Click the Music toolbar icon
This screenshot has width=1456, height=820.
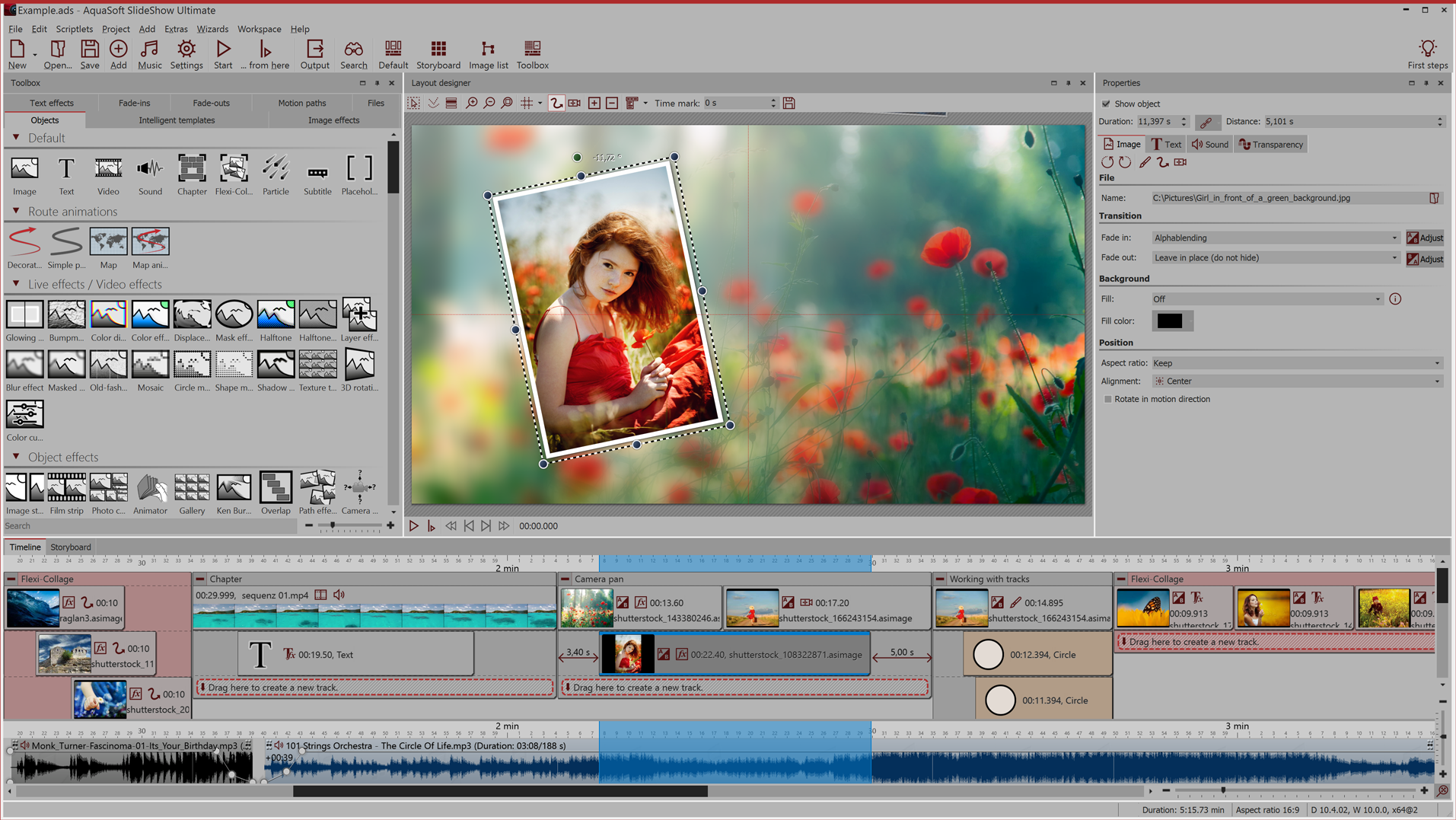tap(149, 54)
